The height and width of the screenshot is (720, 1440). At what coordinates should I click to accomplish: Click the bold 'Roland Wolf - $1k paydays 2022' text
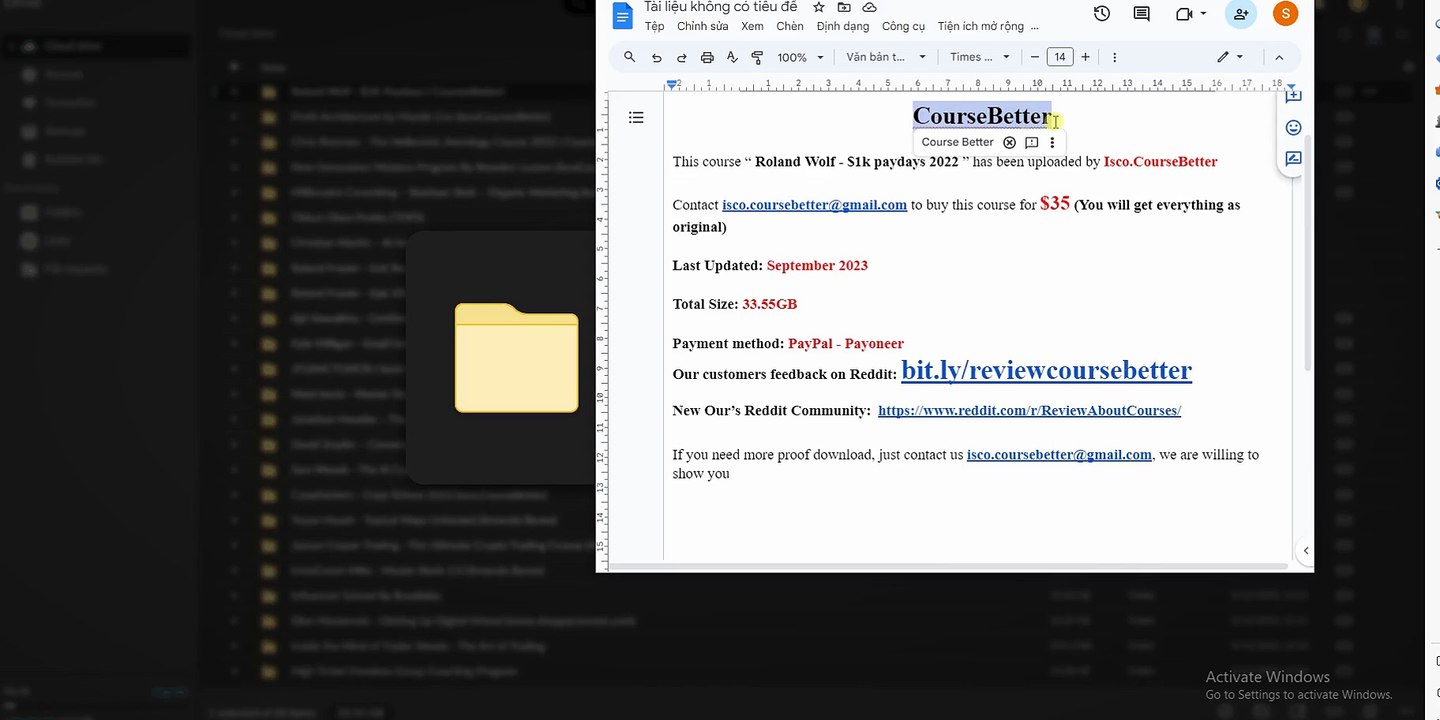coord(857,161)
